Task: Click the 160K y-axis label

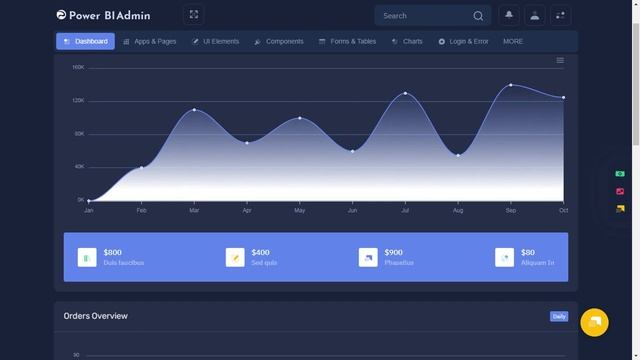Action: [x=78, y=67]
